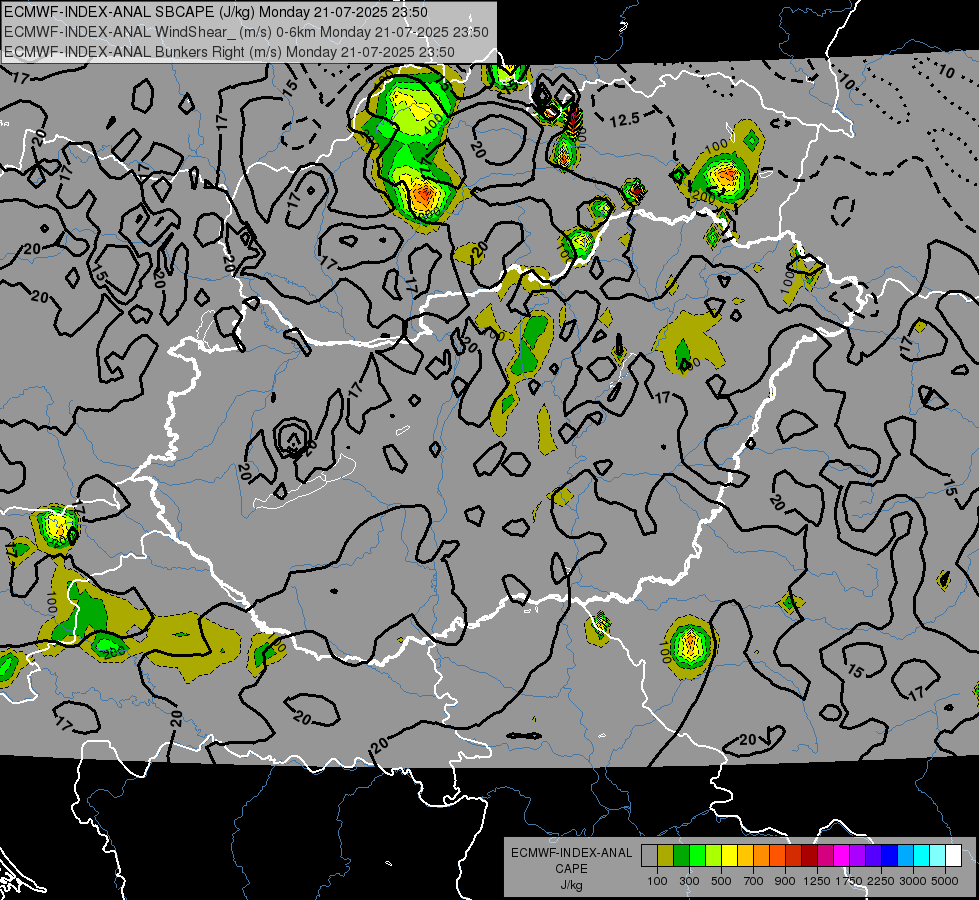The image size is (979, 900).
Task: Click the 500 legend tick label
Action: click(x=721, y=881)
